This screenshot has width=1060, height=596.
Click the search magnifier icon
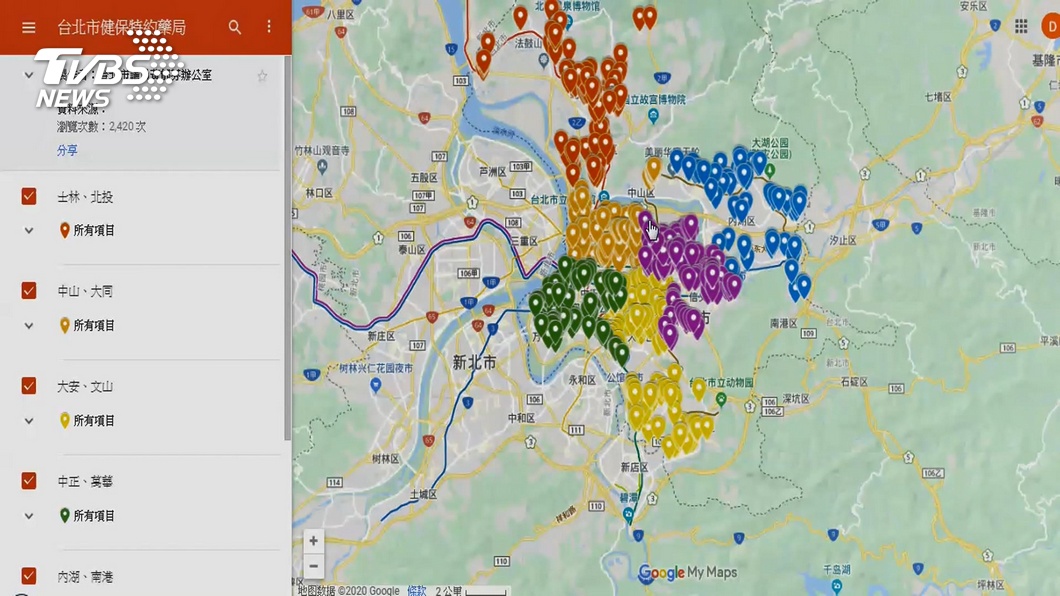pos(235,27)
